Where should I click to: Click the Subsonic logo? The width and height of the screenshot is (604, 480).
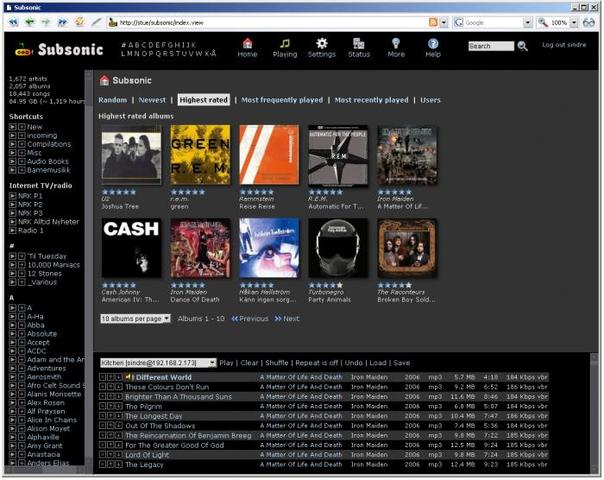[x=59, y=49]
